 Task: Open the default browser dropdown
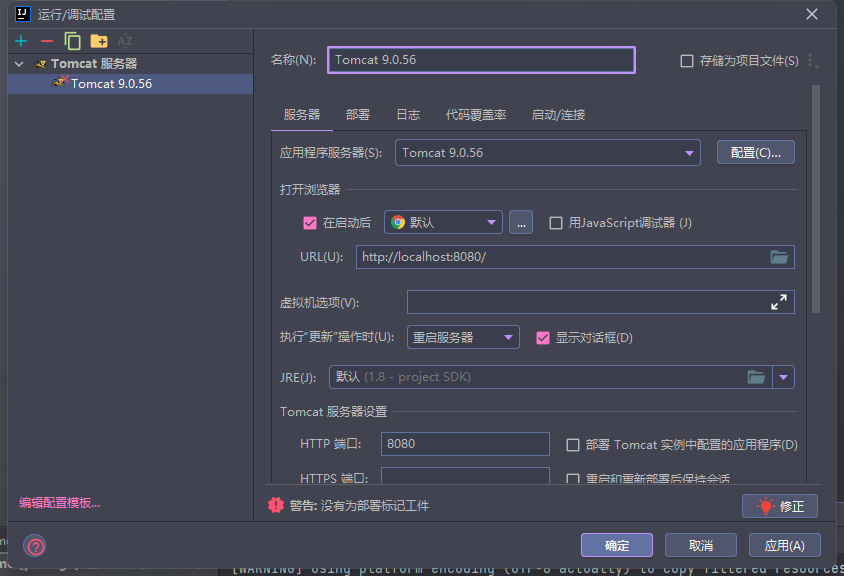pos(443,222)
